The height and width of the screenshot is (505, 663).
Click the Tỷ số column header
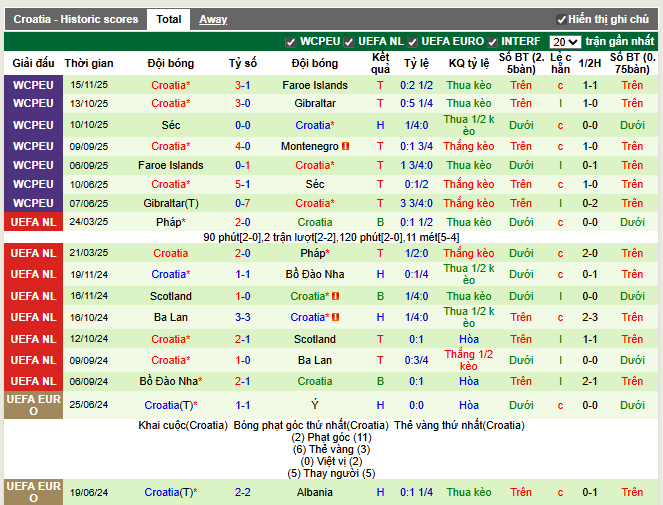point(243,62)
